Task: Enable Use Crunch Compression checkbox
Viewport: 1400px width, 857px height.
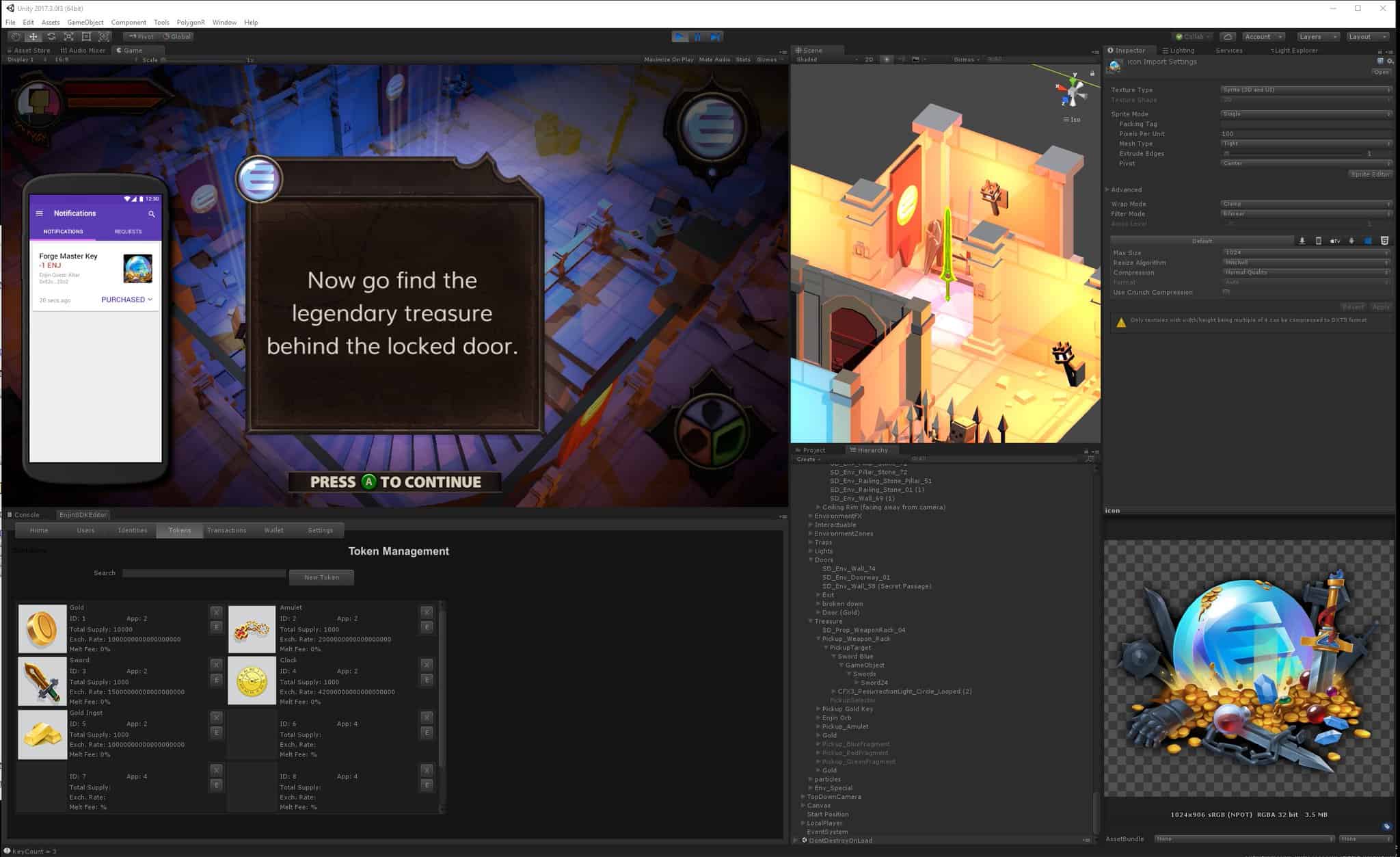Action: point(1226,292)
